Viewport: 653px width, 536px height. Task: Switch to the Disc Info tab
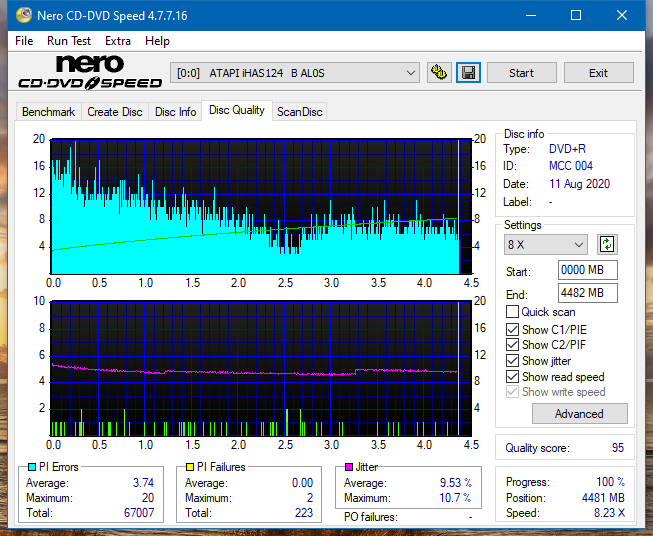tap(175, 112)
